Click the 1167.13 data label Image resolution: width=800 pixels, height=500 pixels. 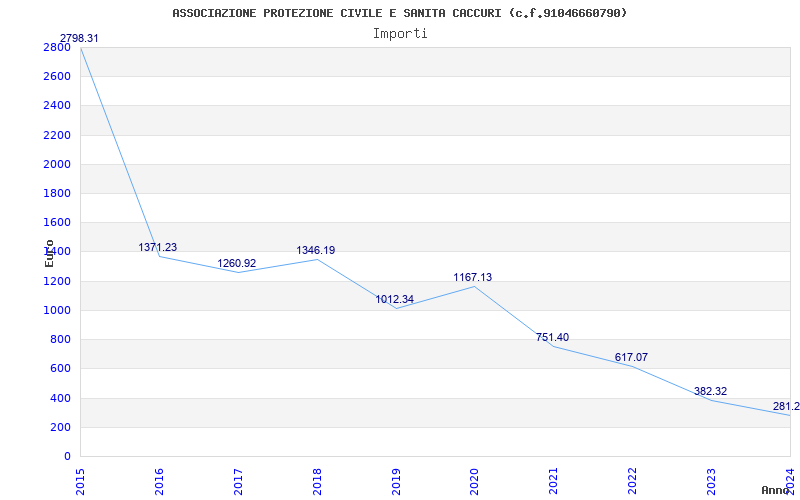473,278
